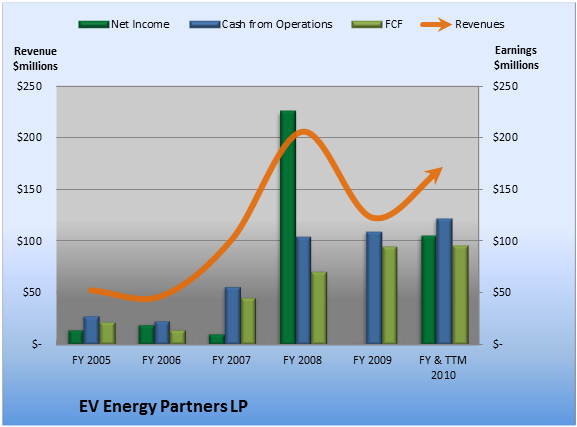
Task: Click the FCF legend swatch
Action: point(367,25)
